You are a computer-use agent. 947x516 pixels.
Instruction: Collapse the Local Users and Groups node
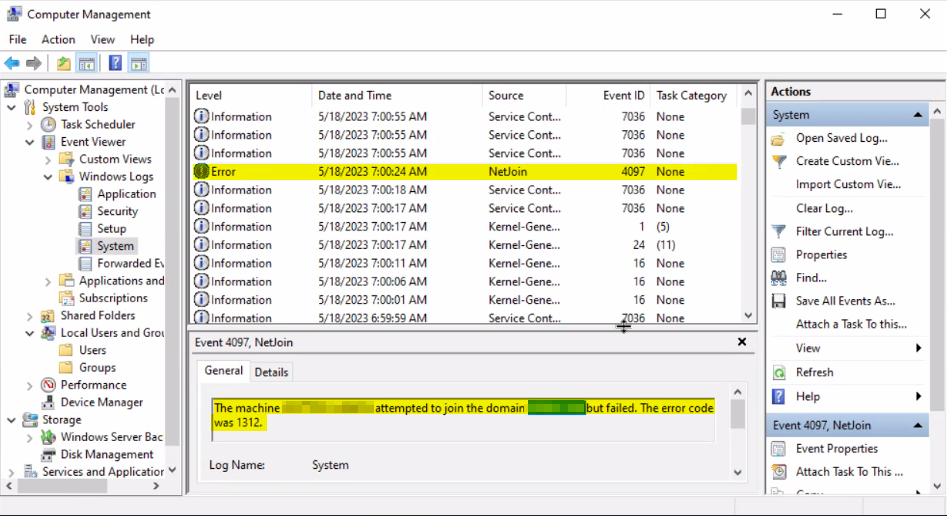click(30, 334)
